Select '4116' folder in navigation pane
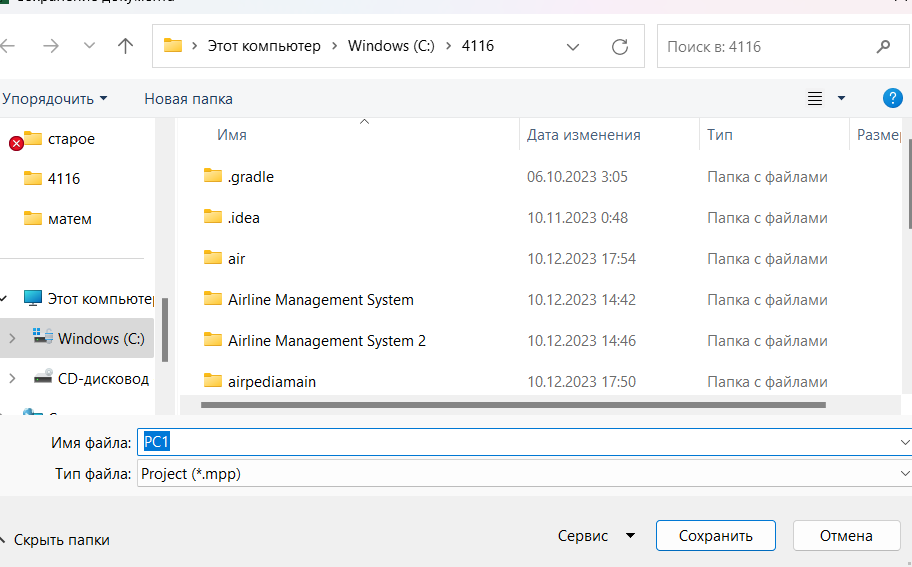This screenshot has width=912, height=567. tap(63, 179)
